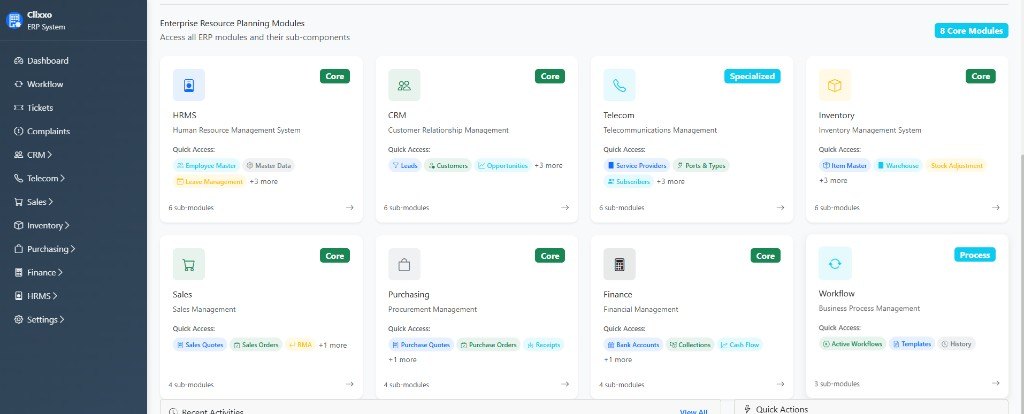Open Leads quick access chip
The height and width of the screenshot is (414, 1024).
(x=405, y=166)
